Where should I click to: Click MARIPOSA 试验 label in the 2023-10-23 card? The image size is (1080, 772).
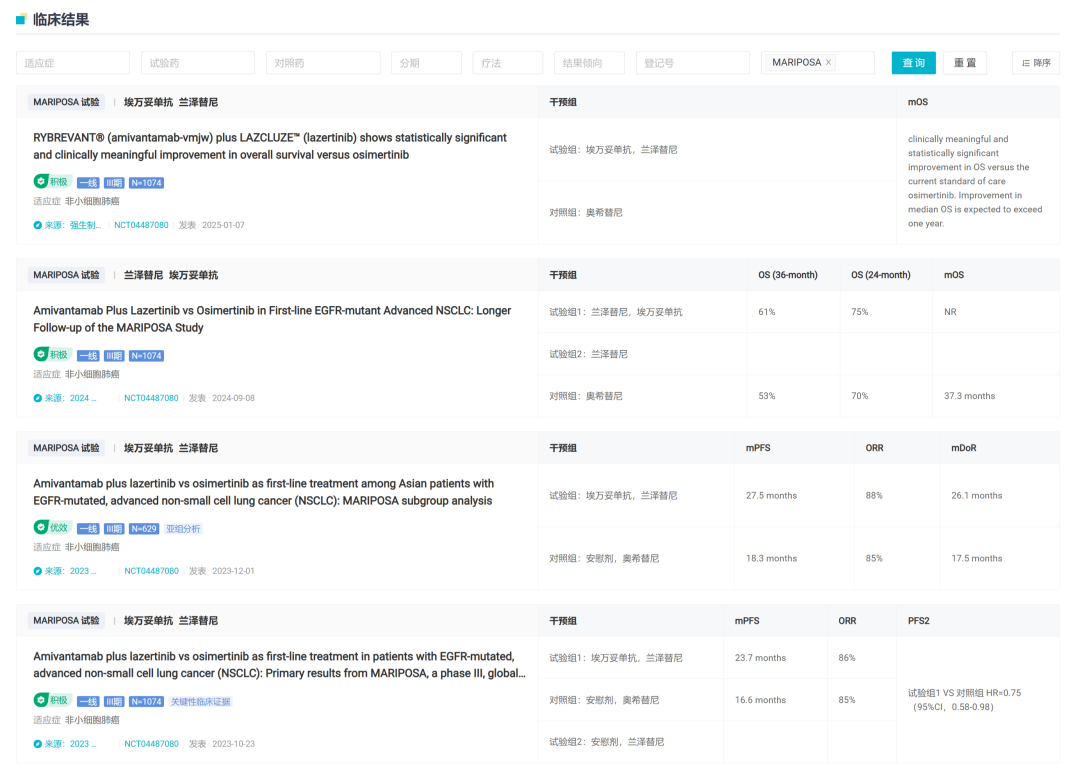click(x=66, y=620)
